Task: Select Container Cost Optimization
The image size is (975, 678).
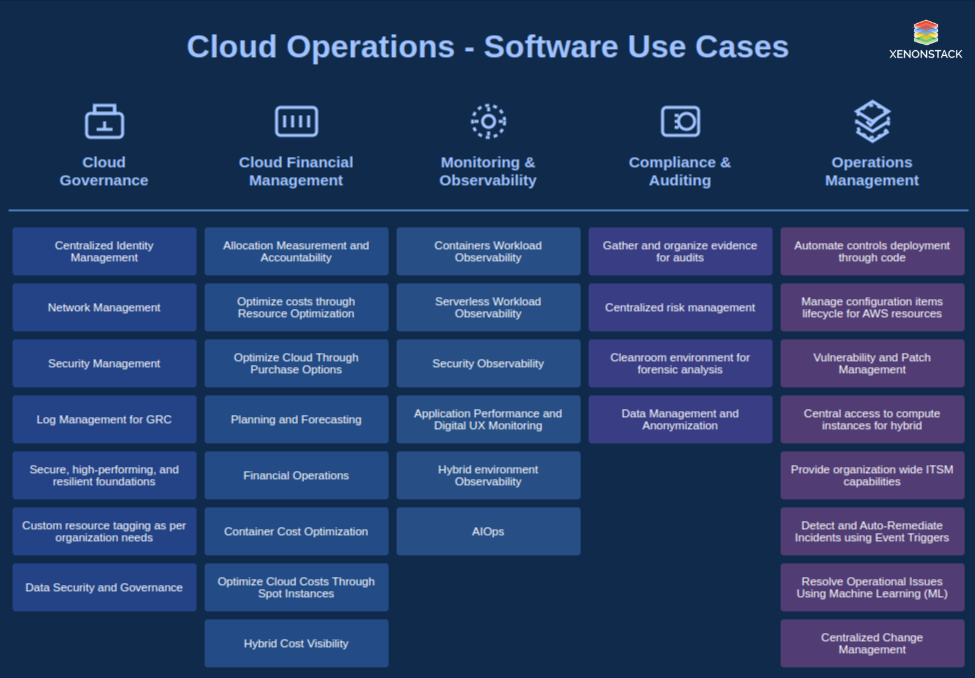Action: 296,531
